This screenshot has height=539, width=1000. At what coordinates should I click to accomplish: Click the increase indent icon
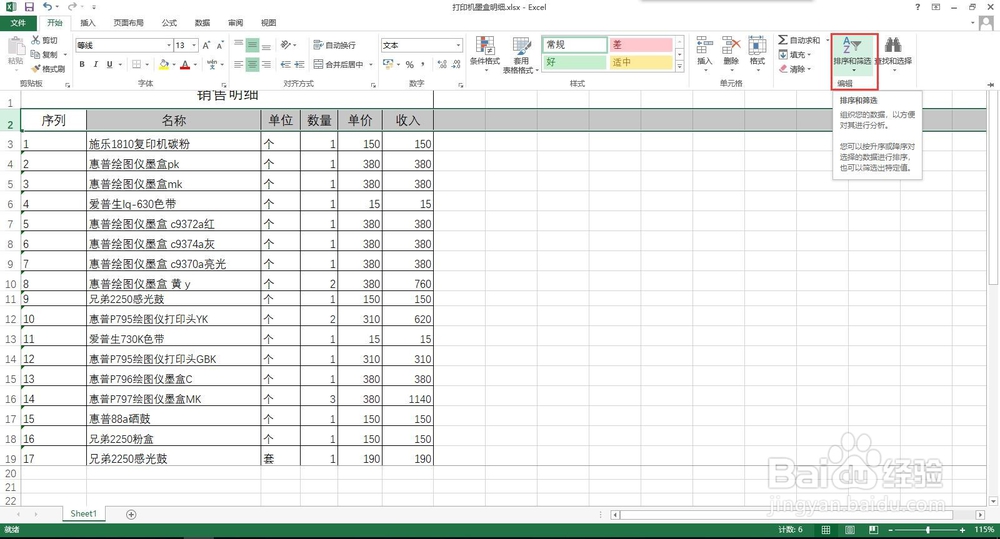[299, 64]
